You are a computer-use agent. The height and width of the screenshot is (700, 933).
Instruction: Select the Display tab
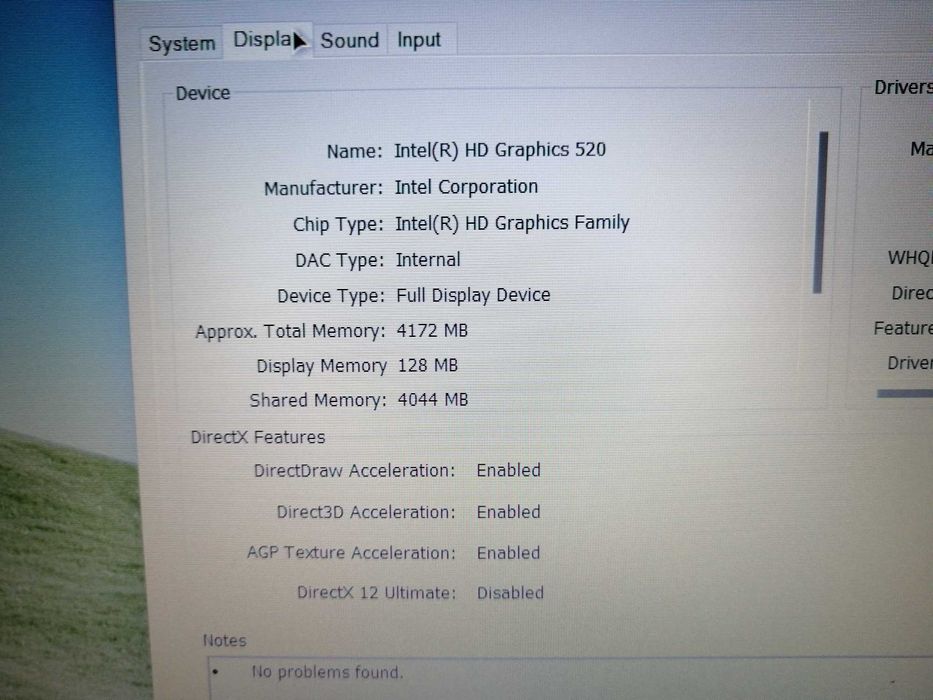[x=268, y=40]
